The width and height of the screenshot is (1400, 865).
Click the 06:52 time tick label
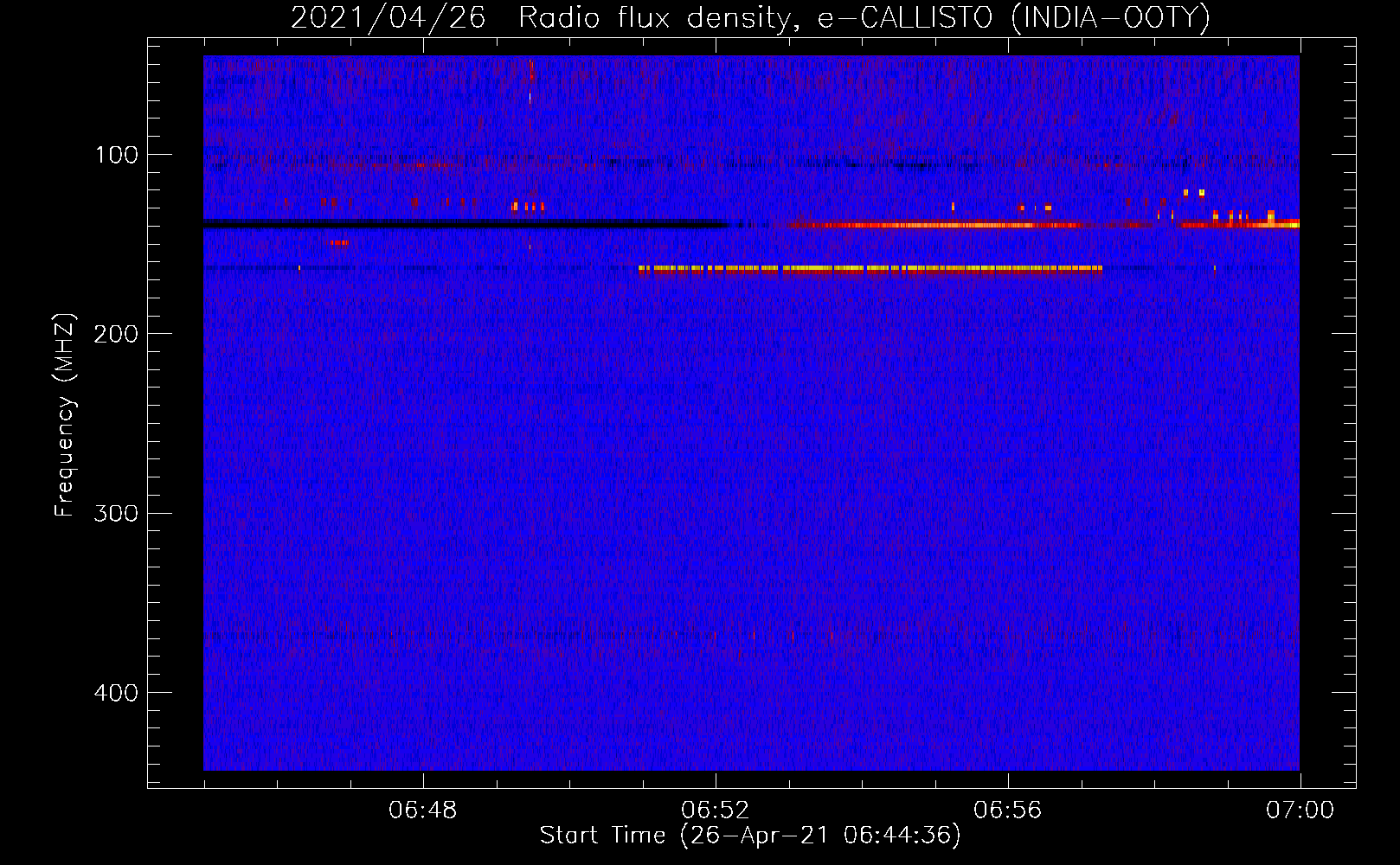click(716, 811)
